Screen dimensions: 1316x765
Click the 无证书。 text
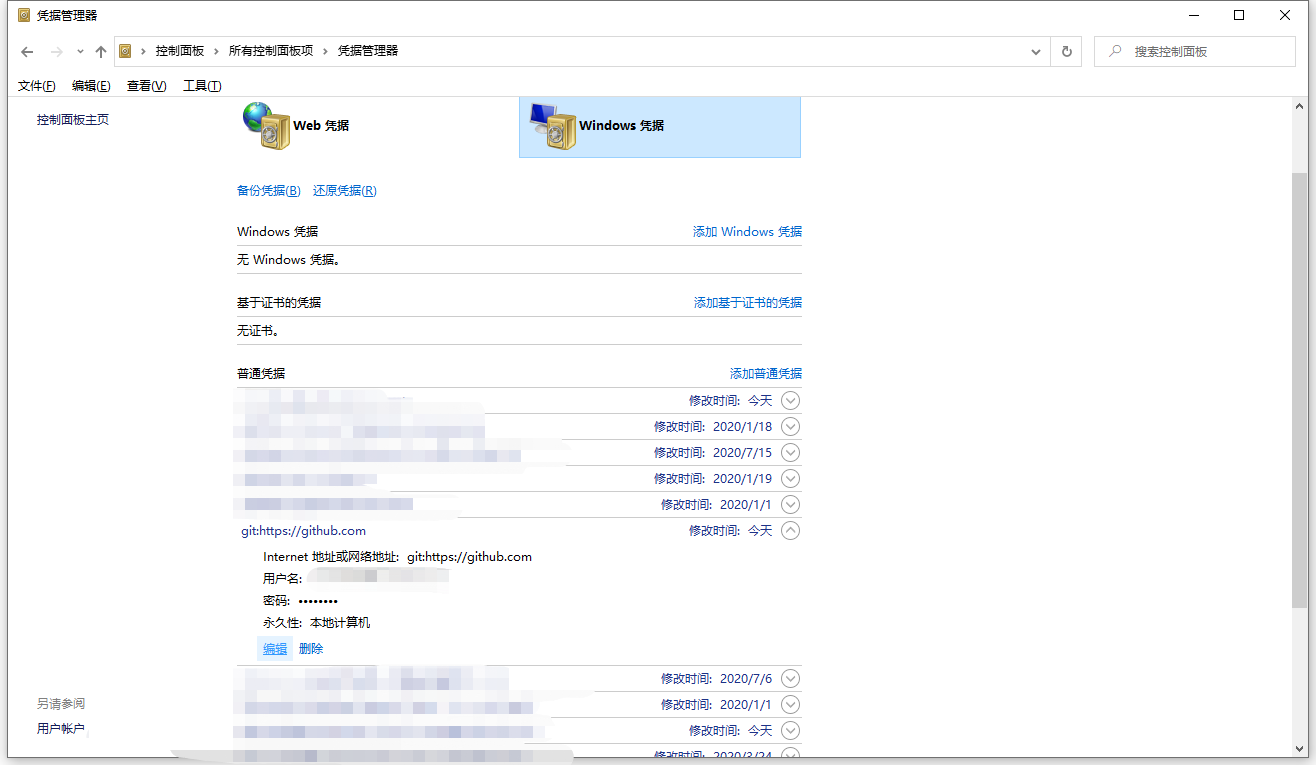point(258,331)
